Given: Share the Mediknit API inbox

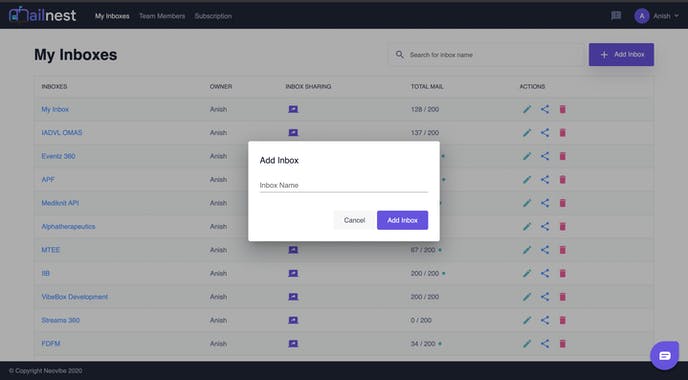Looking at the screenshot, I should [545, 203].
